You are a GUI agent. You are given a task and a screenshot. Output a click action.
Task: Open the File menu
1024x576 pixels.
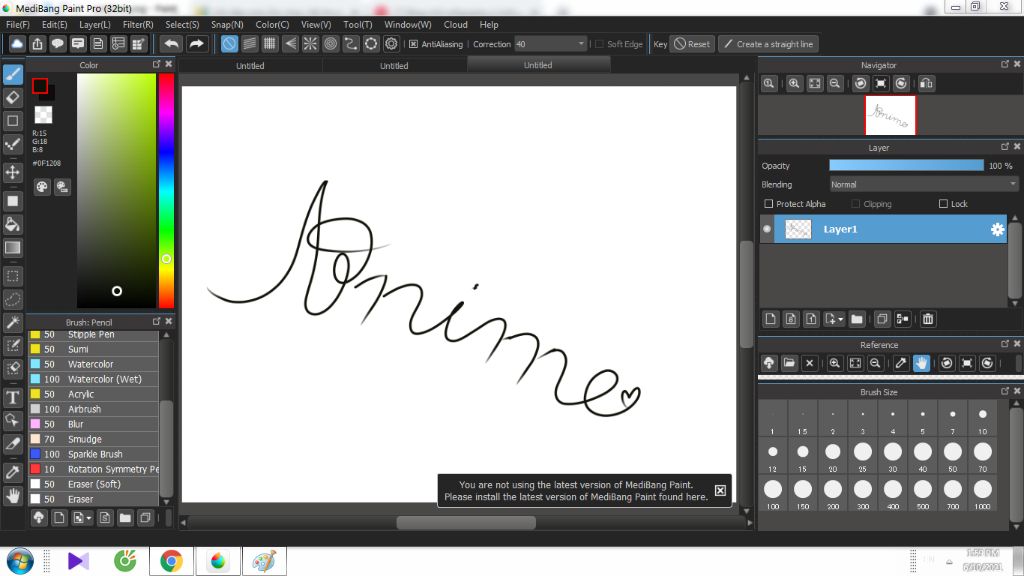point(18,25)
